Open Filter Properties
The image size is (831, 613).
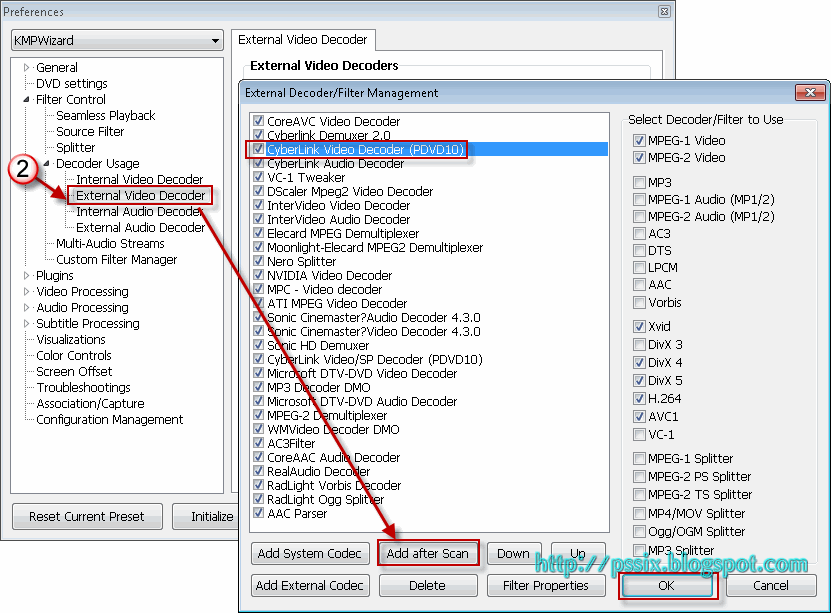pos(546,585)
